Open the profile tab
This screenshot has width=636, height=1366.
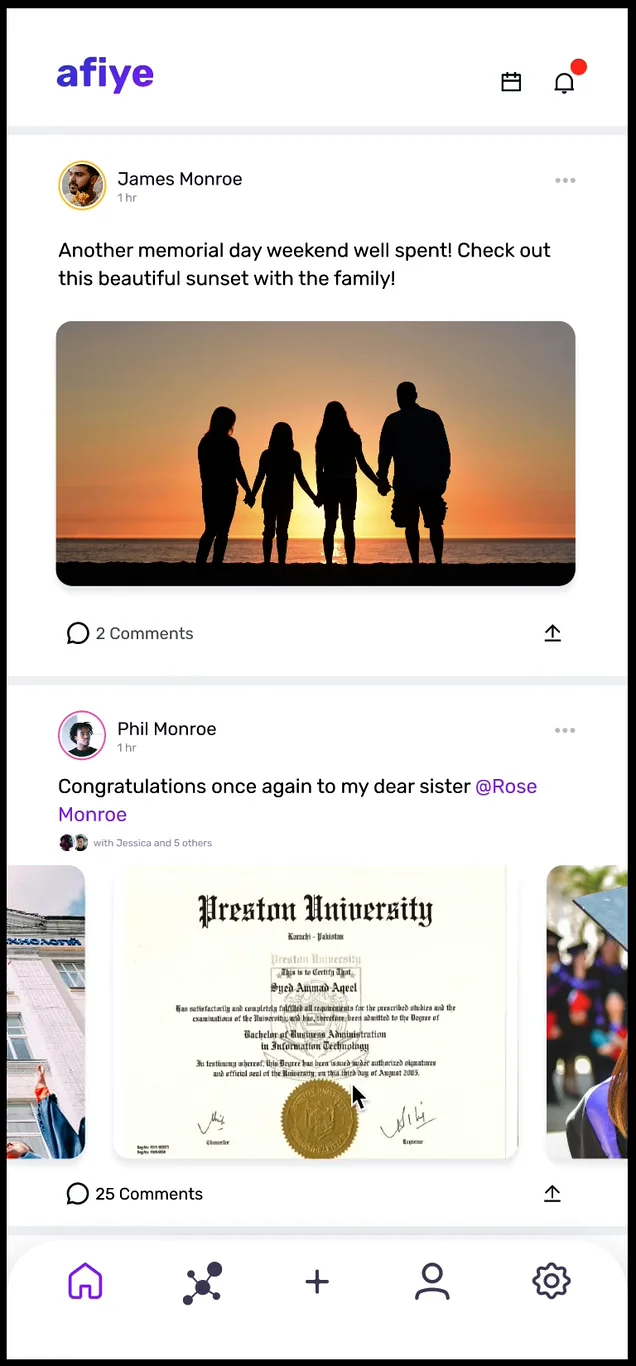coord(432,1281)
